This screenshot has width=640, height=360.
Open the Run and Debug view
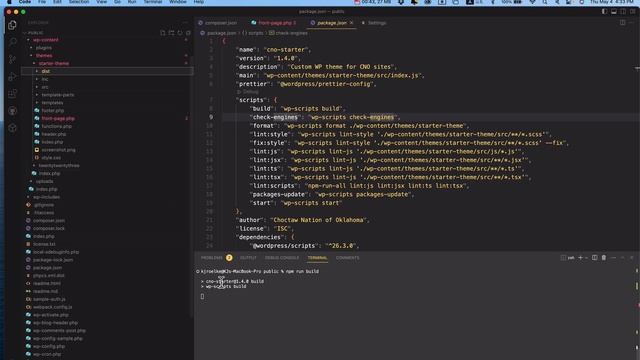click(x=12, y=76)
